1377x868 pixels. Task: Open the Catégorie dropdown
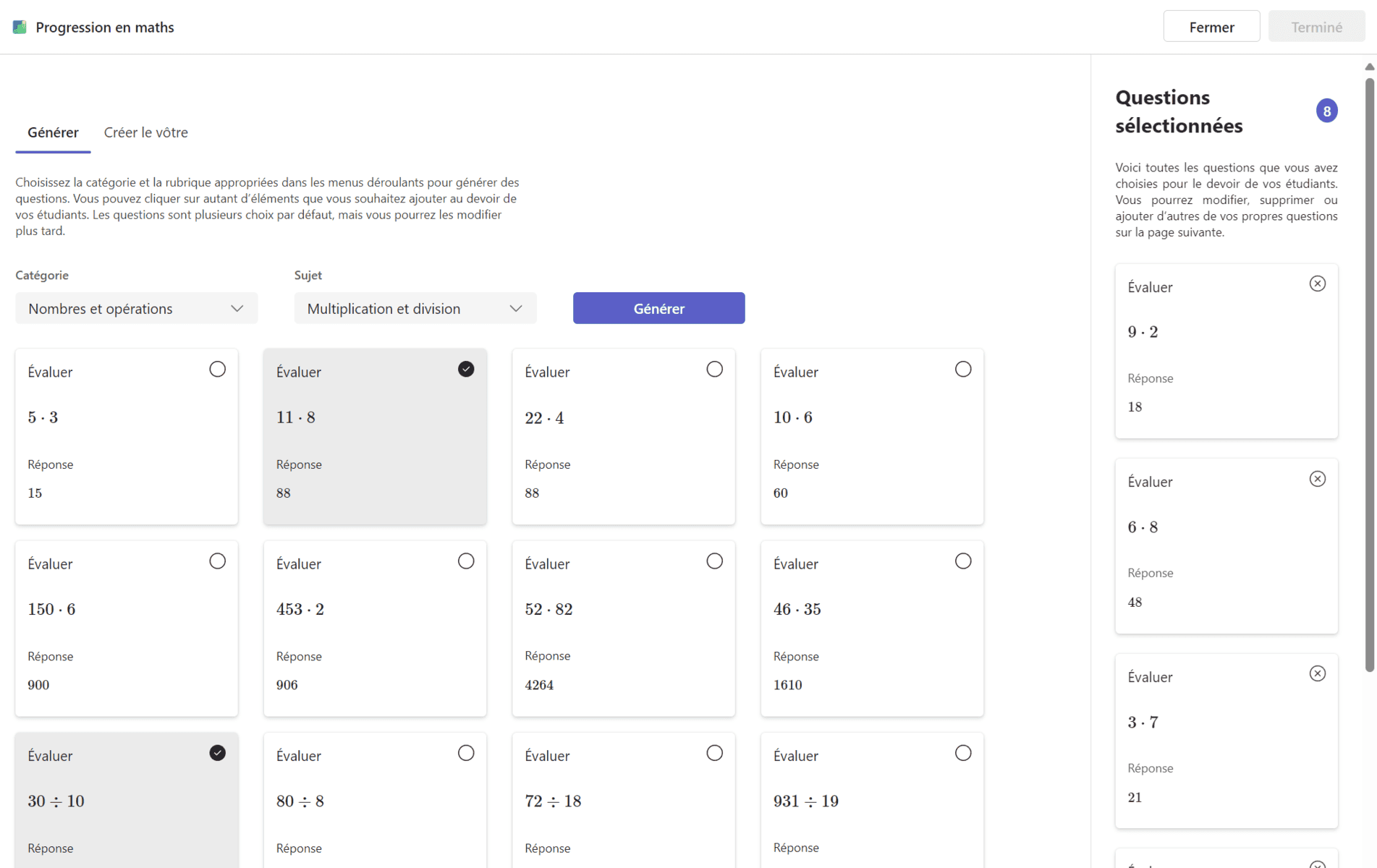pyautogui.click(x=136, y=308)
